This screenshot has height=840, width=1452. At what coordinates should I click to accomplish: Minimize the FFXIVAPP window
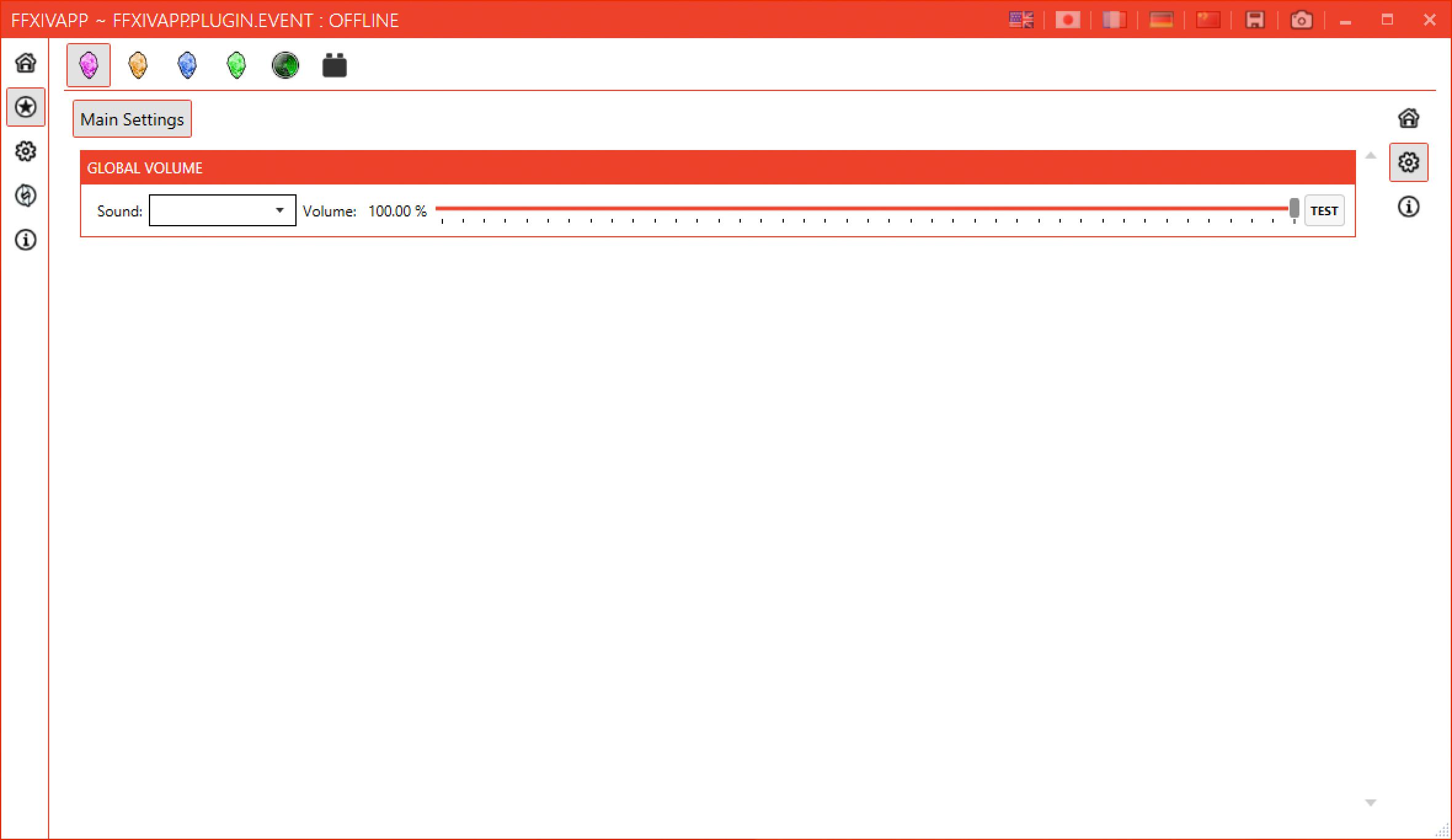coord(1346,21)
